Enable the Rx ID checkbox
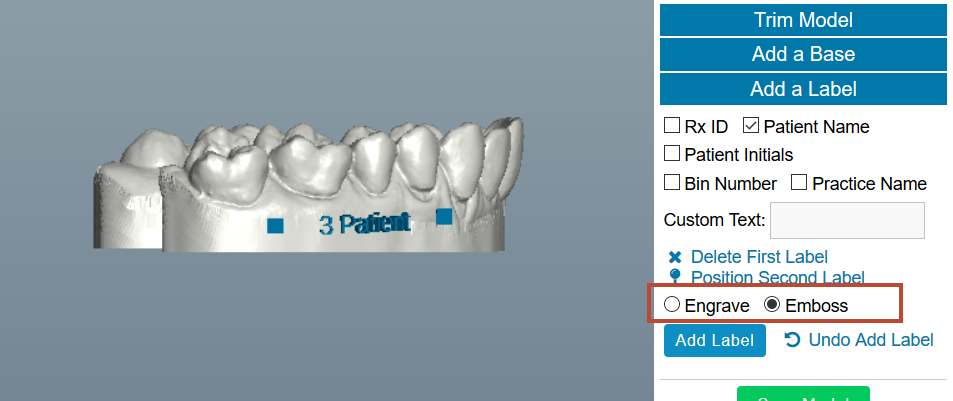 [672, 126]
